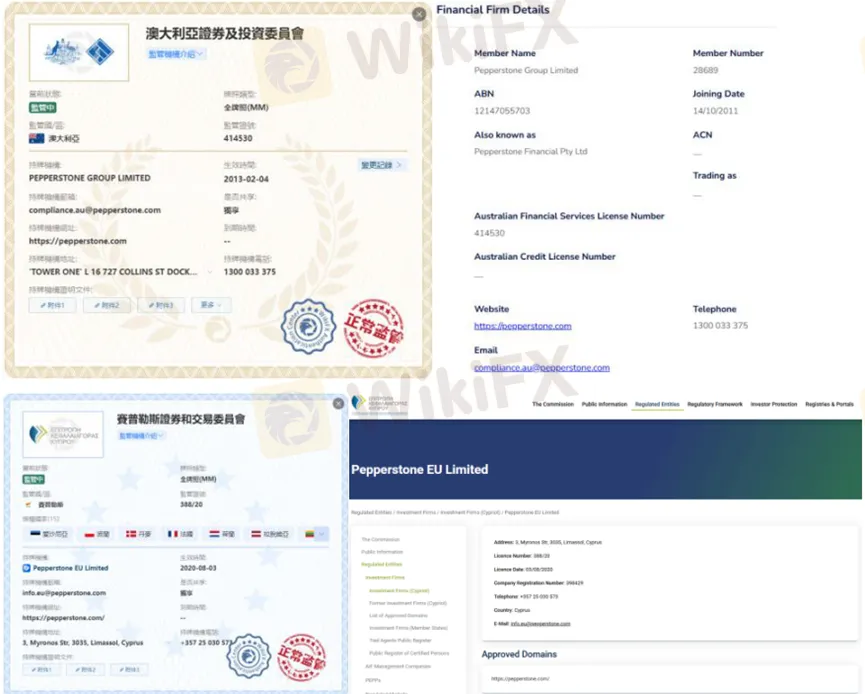Click the info.eu@pepperstone.com e-mail link on CySEC page
865x694 pixels.
[x=541, y=624]
